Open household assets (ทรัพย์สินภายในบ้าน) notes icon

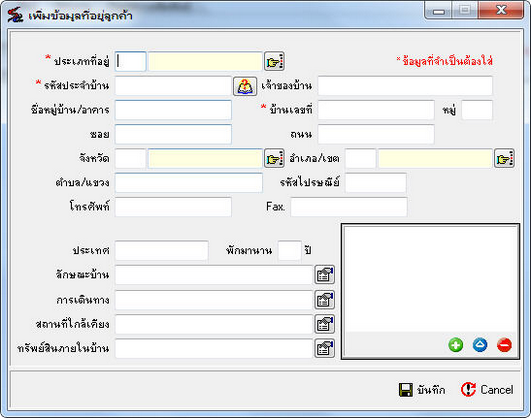tap(324, 348)
